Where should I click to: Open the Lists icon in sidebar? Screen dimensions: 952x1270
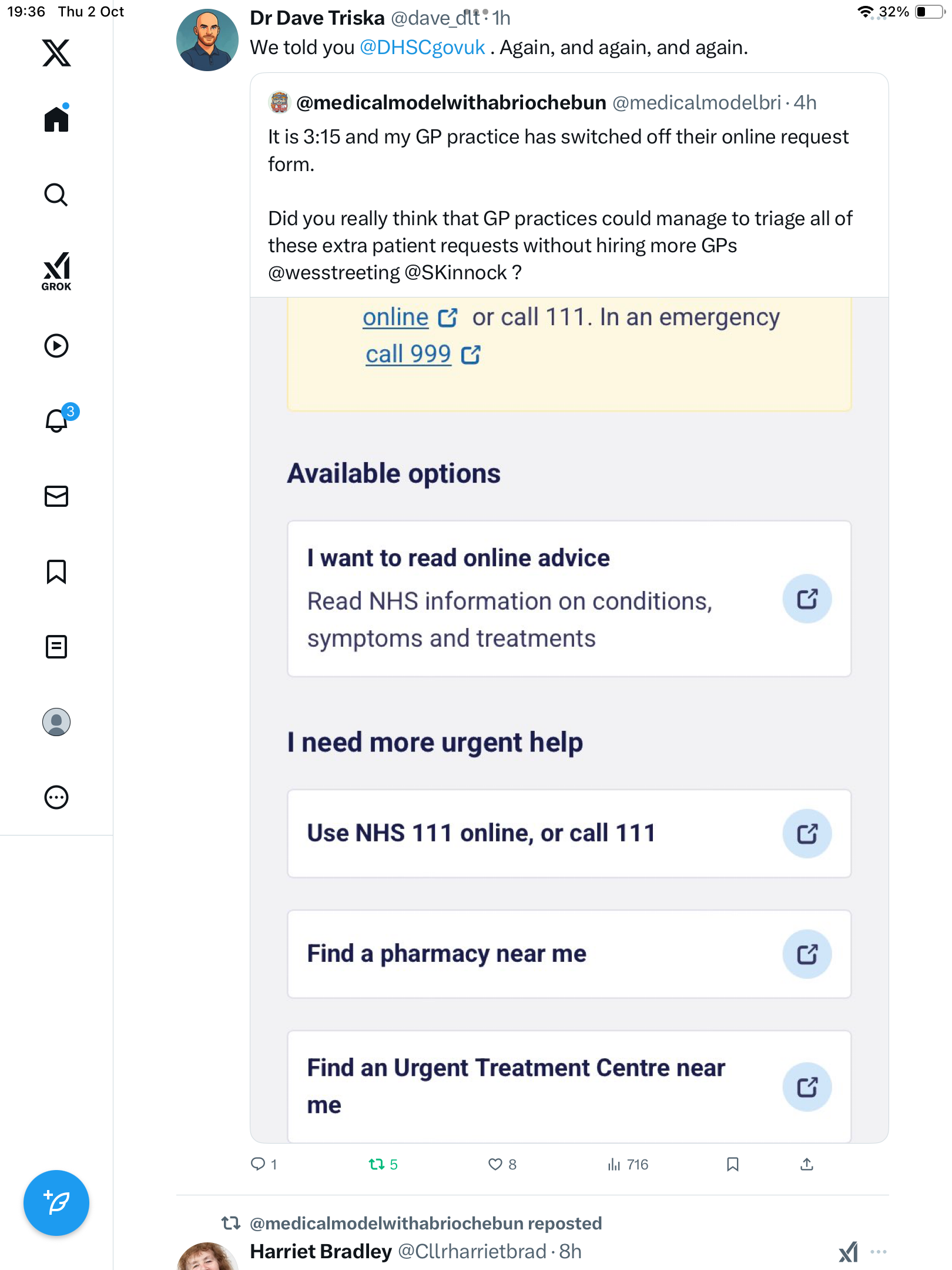coord(56,647)
